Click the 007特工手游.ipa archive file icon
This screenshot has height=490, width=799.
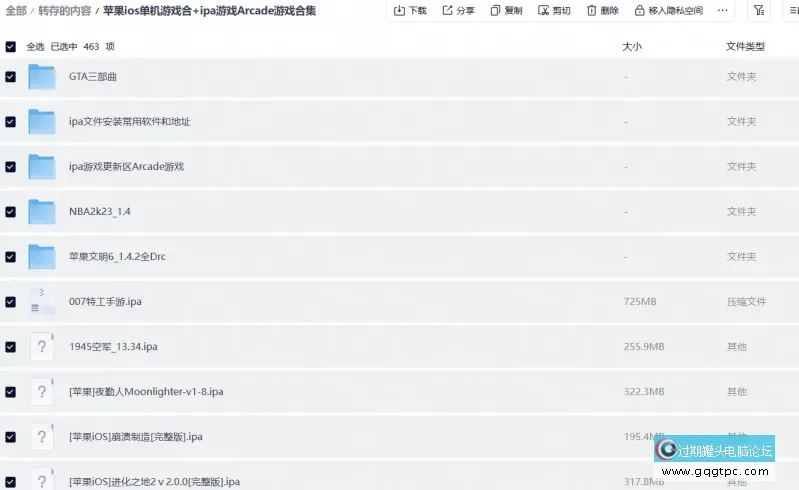tap(42, 302)
